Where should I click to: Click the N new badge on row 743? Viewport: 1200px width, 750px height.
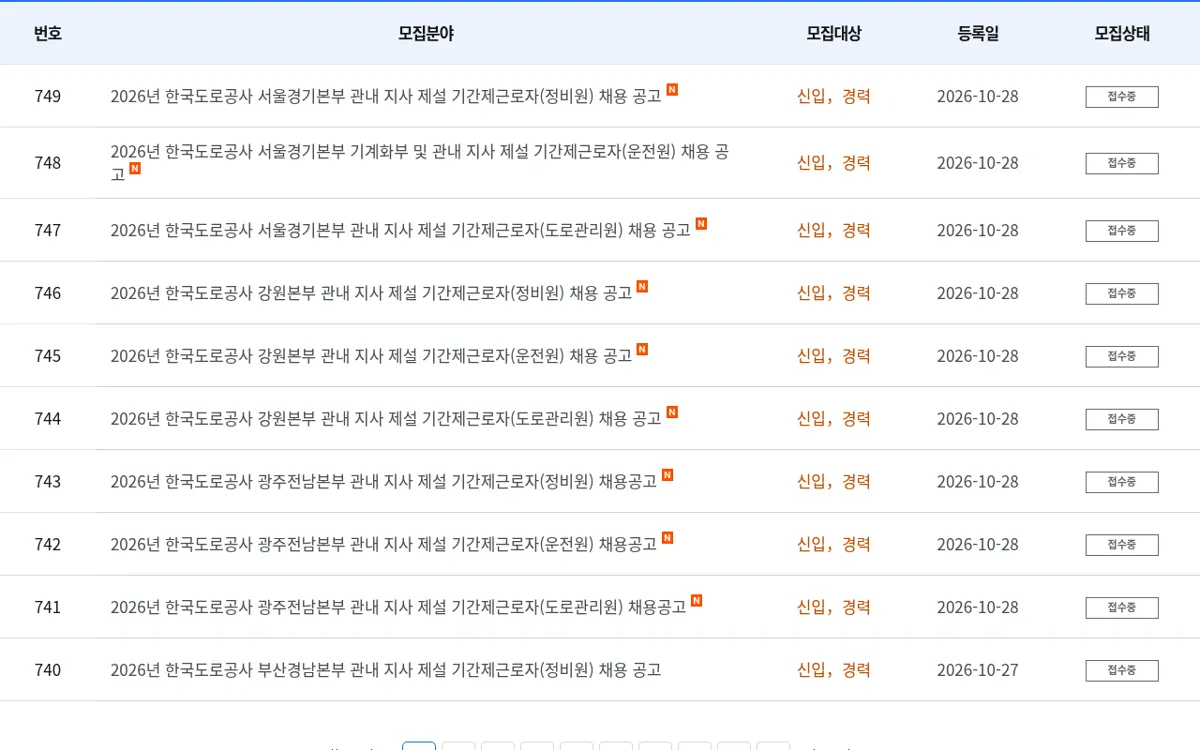coord(667,475)
